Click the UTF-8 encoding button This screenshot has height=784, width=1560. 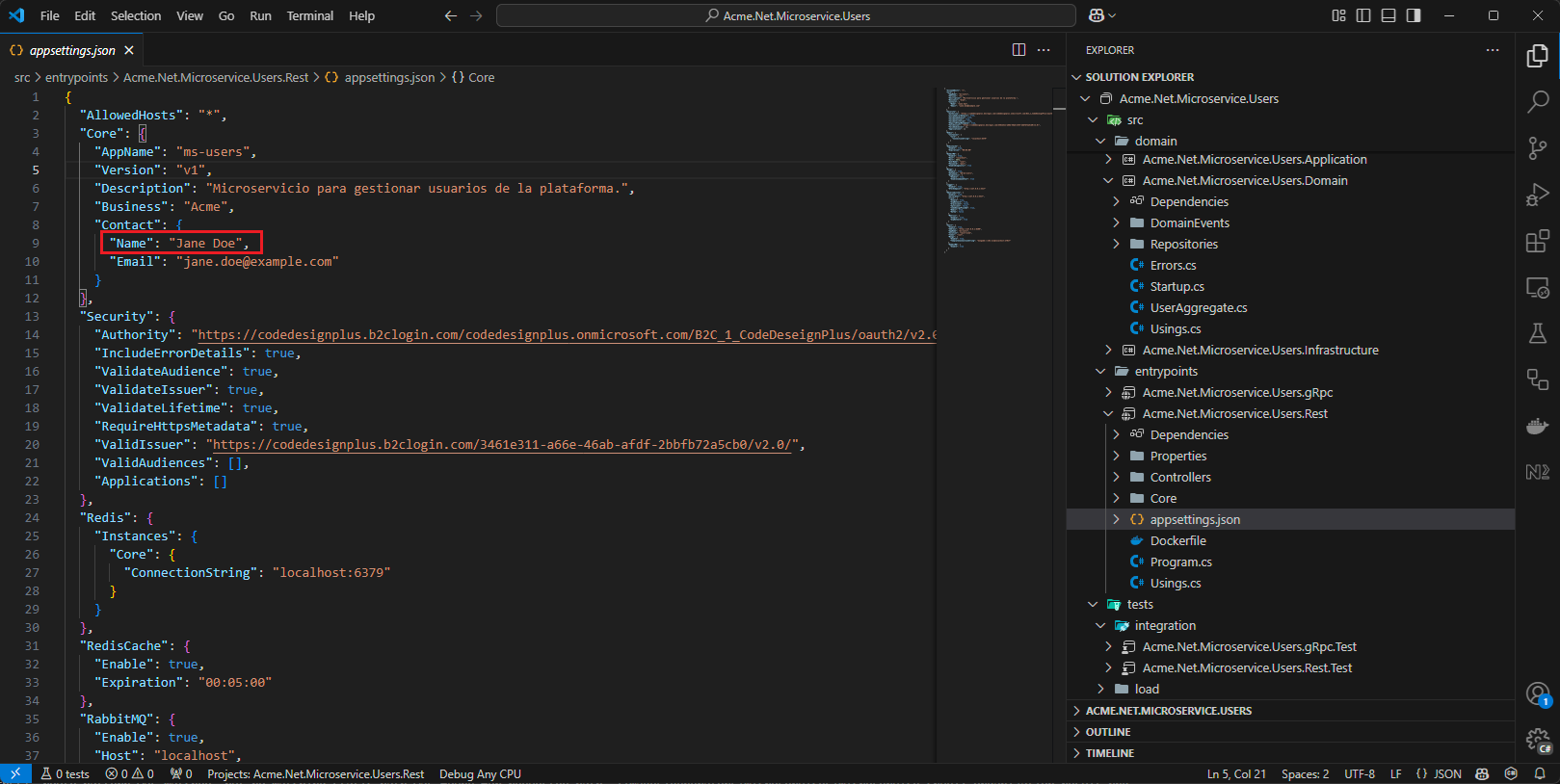point(1360,773)
